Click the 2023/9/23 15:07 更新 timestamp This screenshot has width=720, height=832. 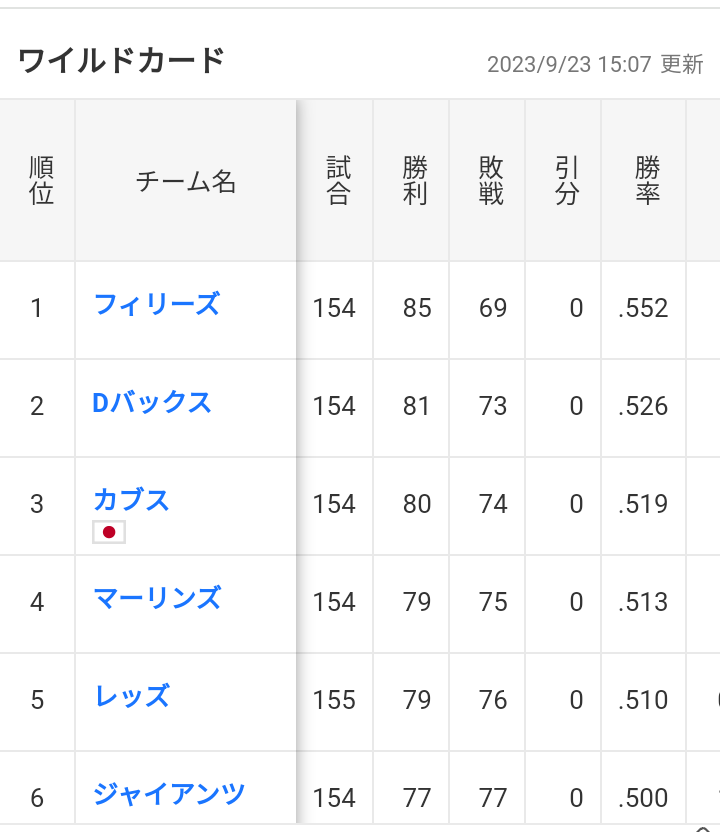click(595, 65)
